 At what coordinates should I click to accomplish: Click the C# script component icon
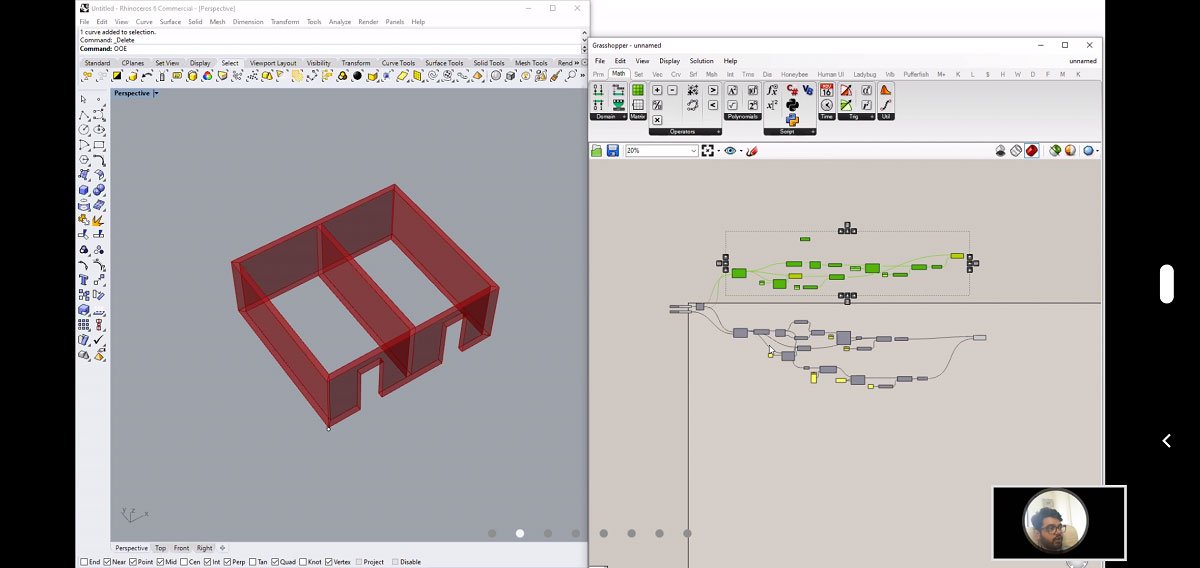794,90
